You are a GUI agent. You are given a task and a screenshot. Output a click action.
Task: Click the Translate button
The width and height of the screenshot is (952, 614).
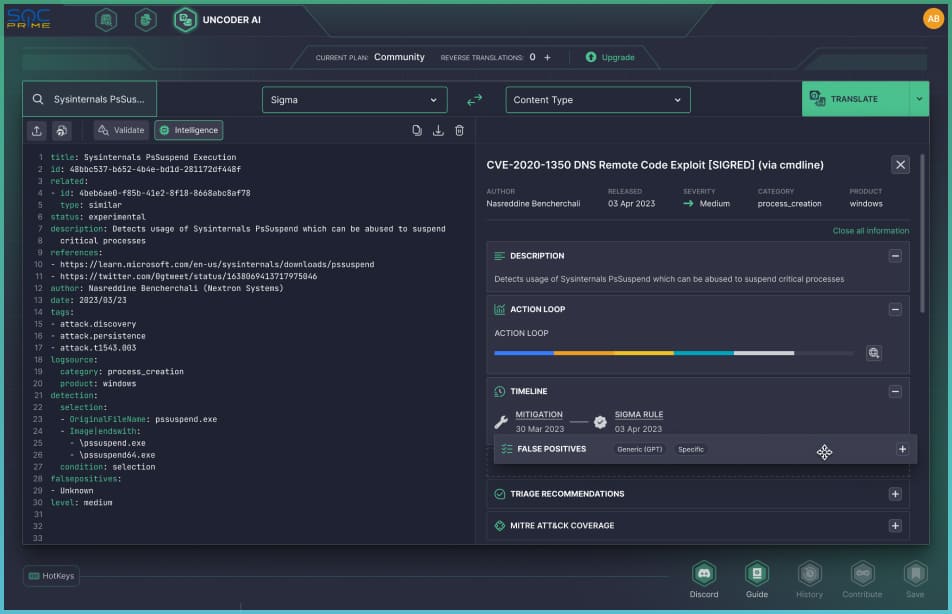click(x=855, y=99)
